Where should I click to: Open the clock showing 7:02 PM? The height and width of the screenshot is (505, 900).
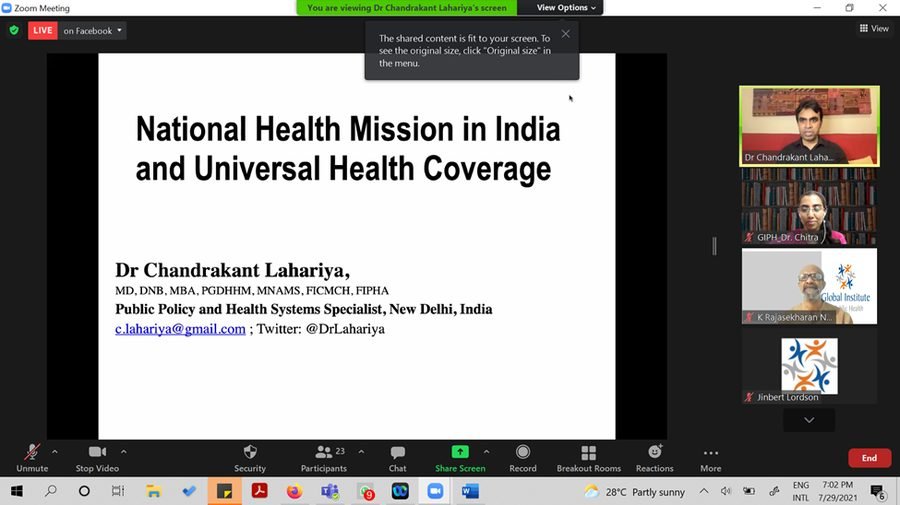coord(837,491)
